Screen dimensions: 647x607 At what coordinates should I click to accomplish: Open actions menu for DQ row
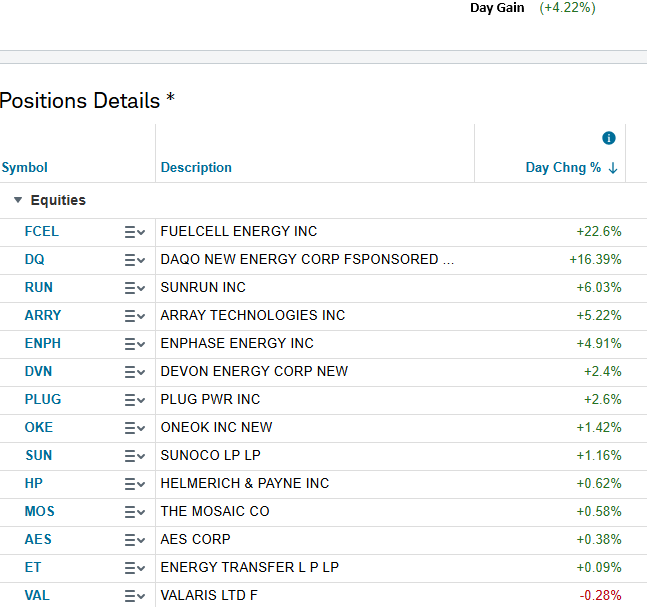[x=135, y=260]
